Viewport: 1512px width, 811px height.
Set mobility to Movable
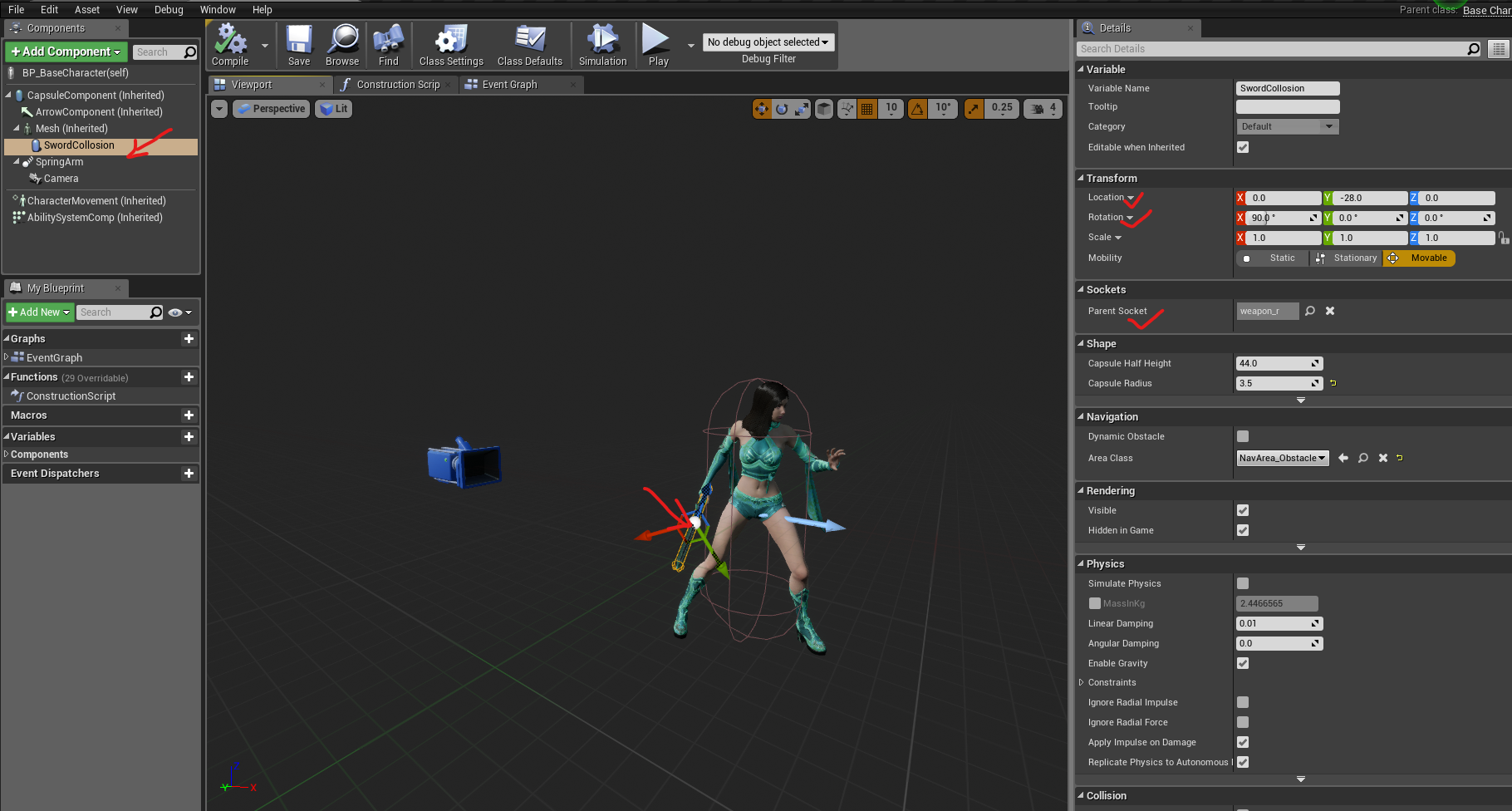pyautogui.click(x=1419, y=258)
